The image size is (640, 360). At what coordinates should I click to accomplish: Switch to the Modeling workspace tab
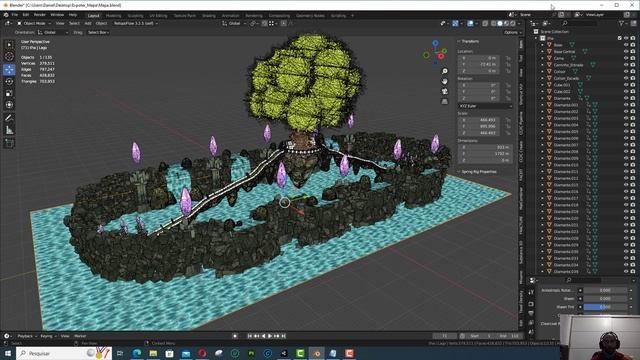[113, 16]
